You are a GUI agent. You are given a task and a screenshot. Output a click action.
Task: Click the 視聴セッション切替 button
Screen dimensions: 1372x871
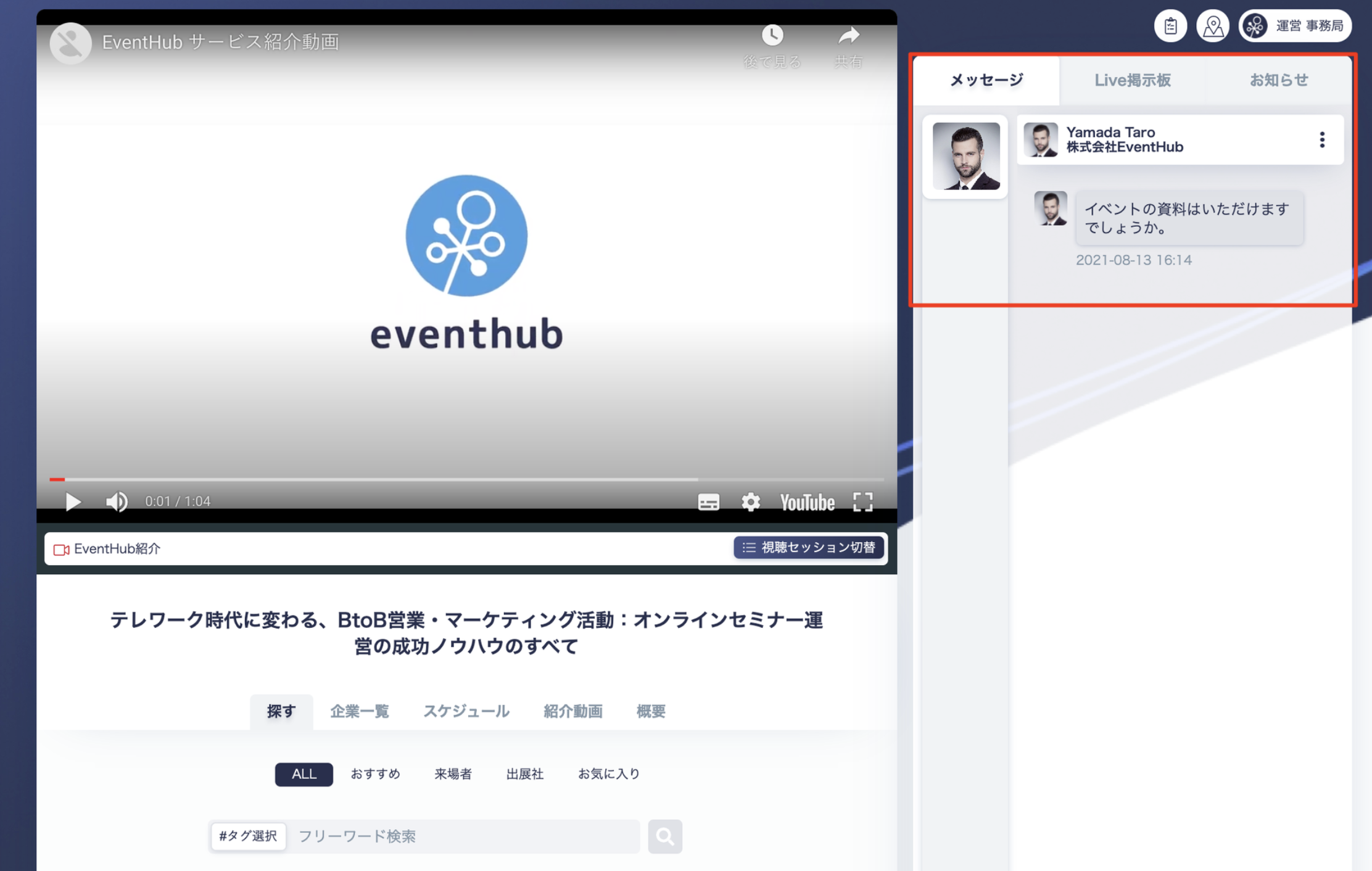(808, 547)
